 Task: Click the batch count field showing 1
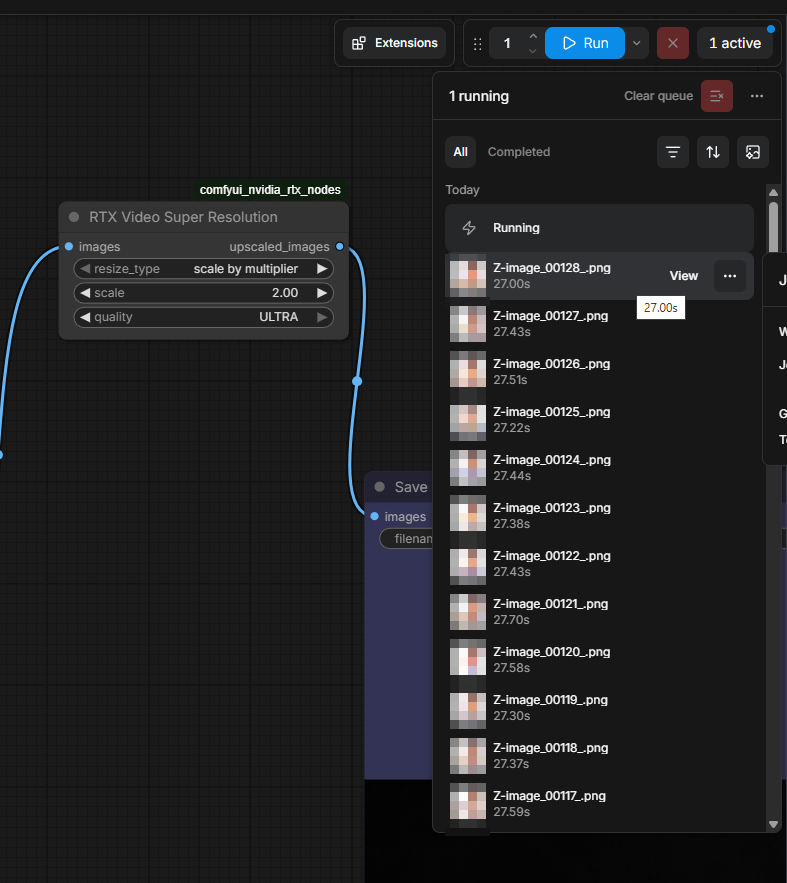click(x=507, y=43)
